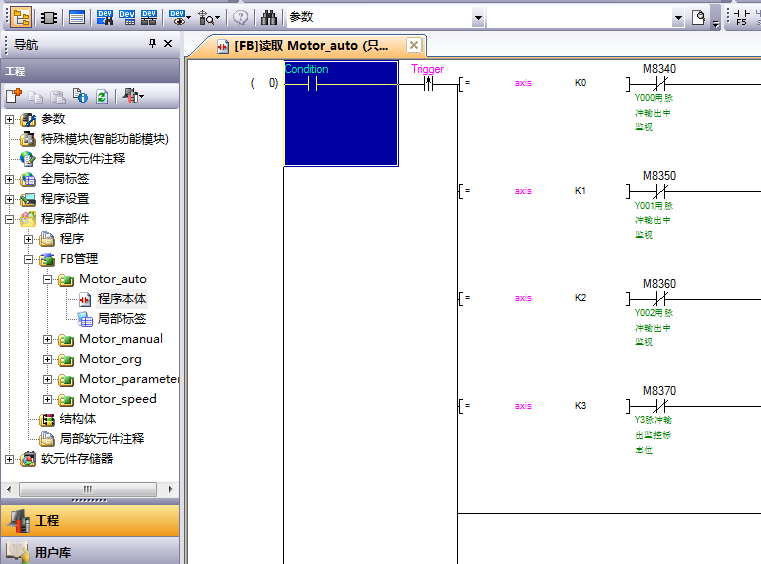This screenshot has width=761, height=564.
Task: Click the navigation tree horizontal scrollbar
Action: click(90, 489)
